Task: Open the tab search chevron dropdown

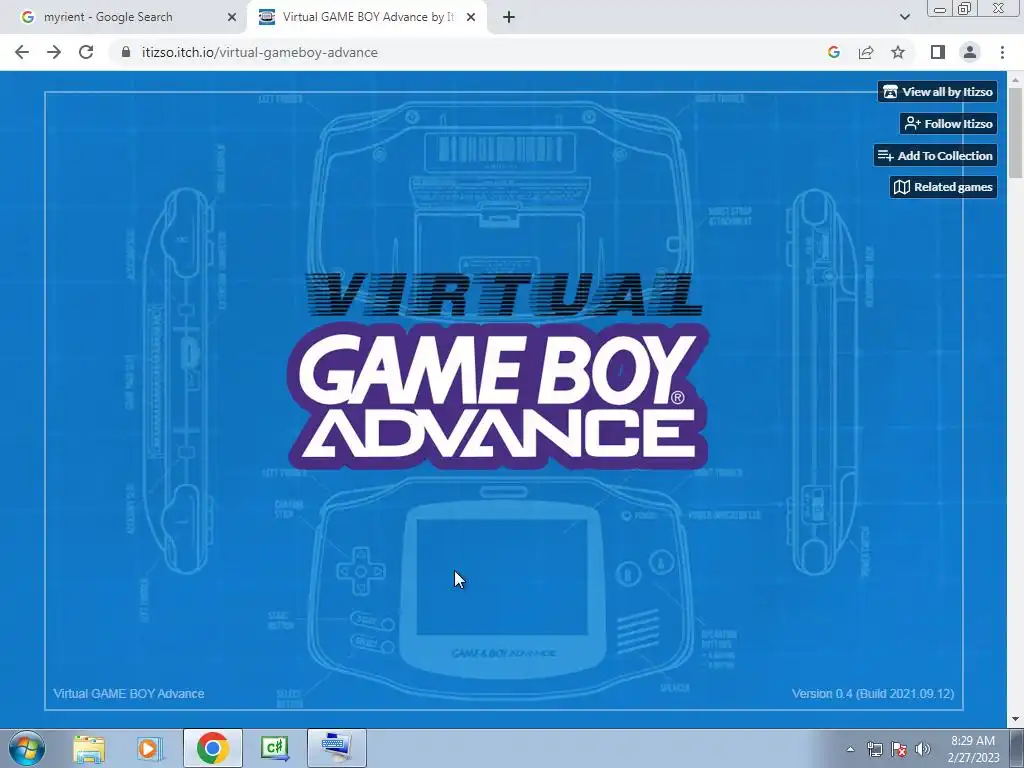Action: [x=904, y=17]
